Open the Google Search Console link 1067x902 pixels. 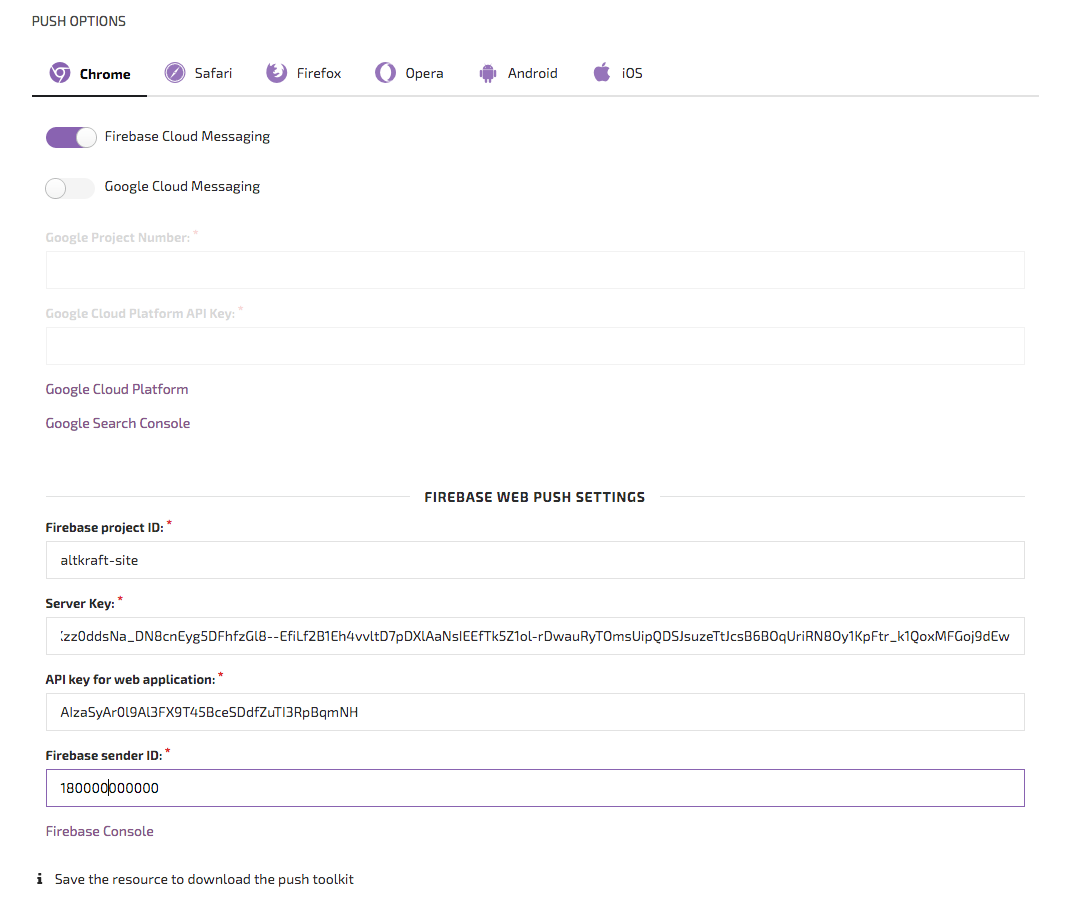(118, 423)
